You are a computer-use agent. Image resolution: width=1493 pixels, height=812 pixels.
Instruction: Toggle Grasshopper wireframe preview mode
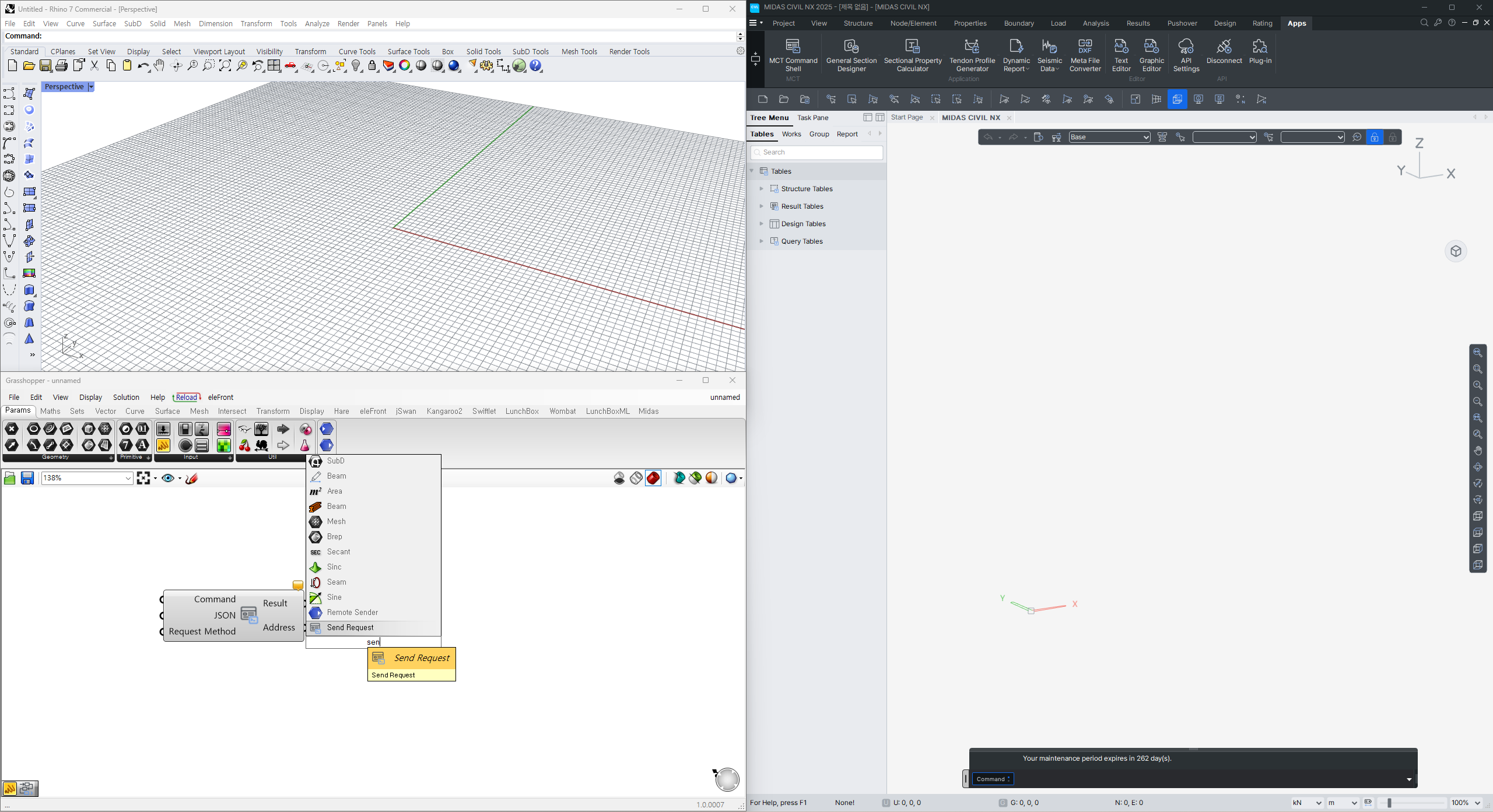tap(636, 478)
